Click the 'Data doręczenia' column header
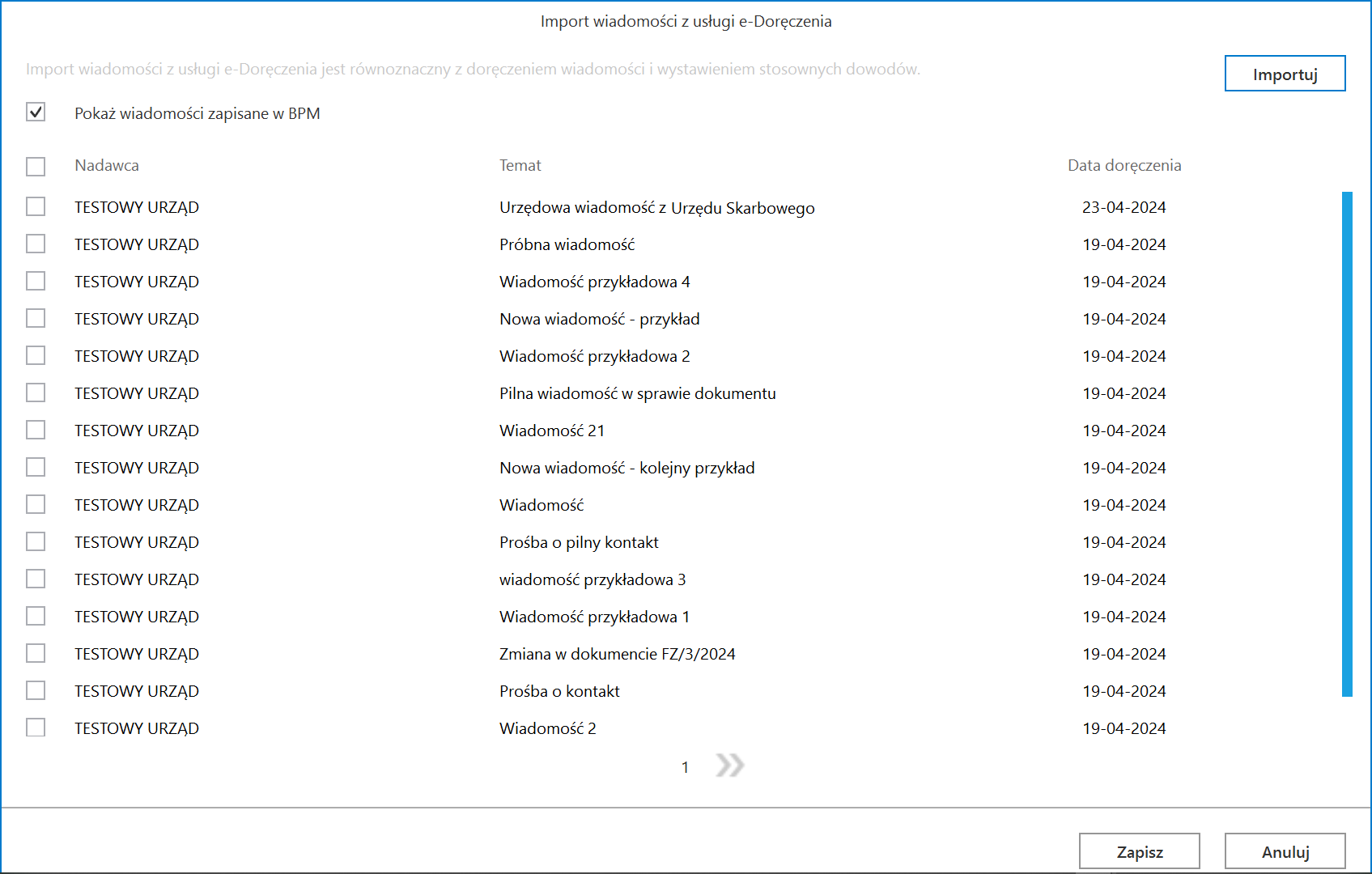Viewport: 1372px width, 874px height. point(1124,165)
